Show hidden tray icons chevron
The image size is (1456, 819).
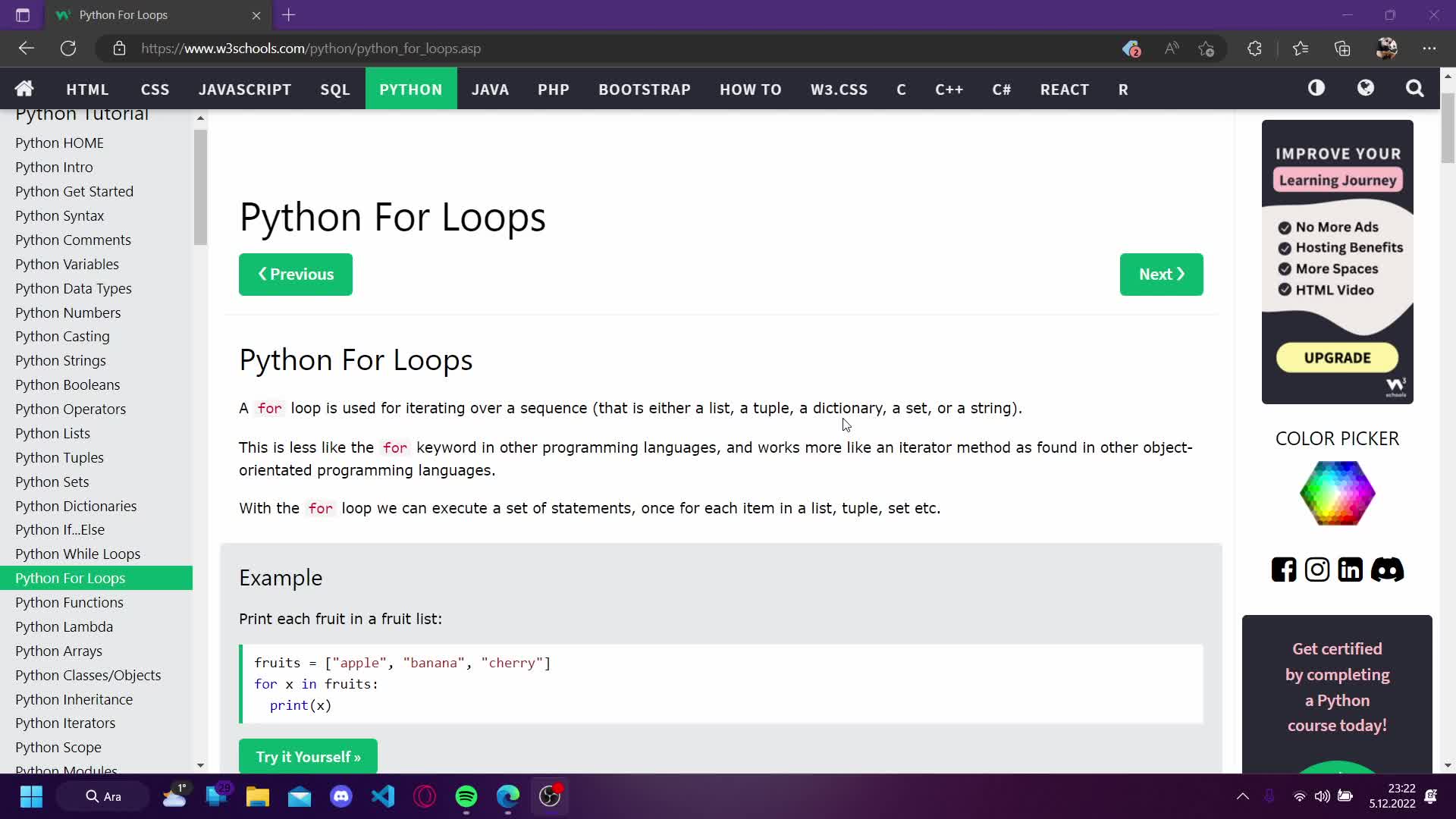click(x=1242, y=796)
